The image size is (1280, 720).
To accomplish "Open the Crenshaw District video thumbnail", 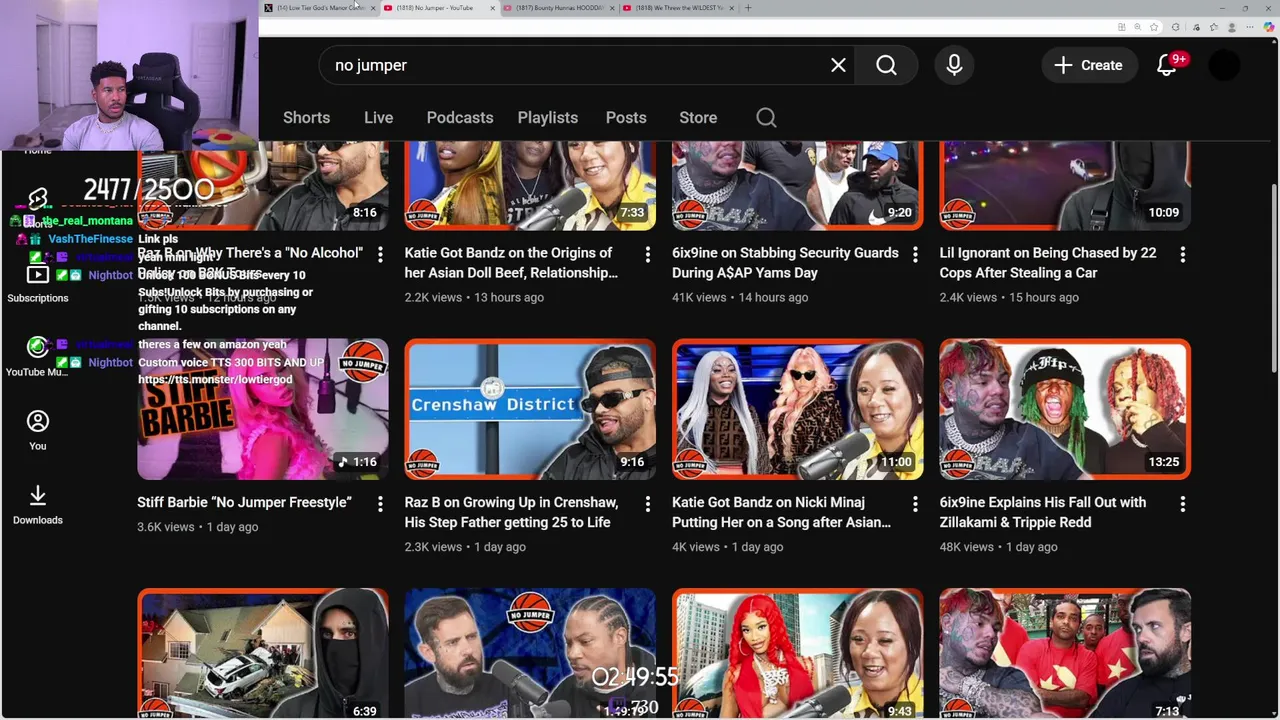I will 530,410.
